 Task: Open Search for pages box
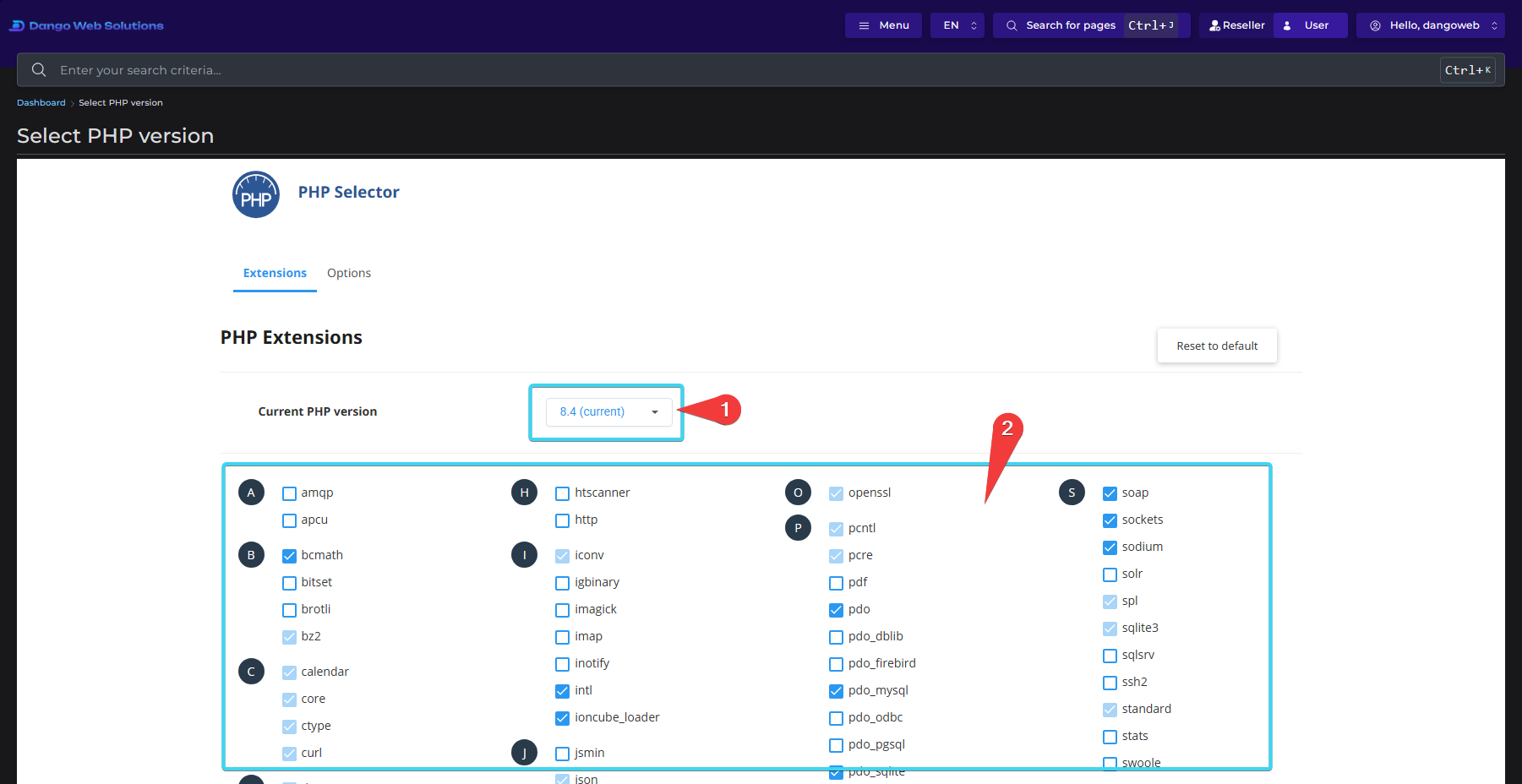point(1091,25)
